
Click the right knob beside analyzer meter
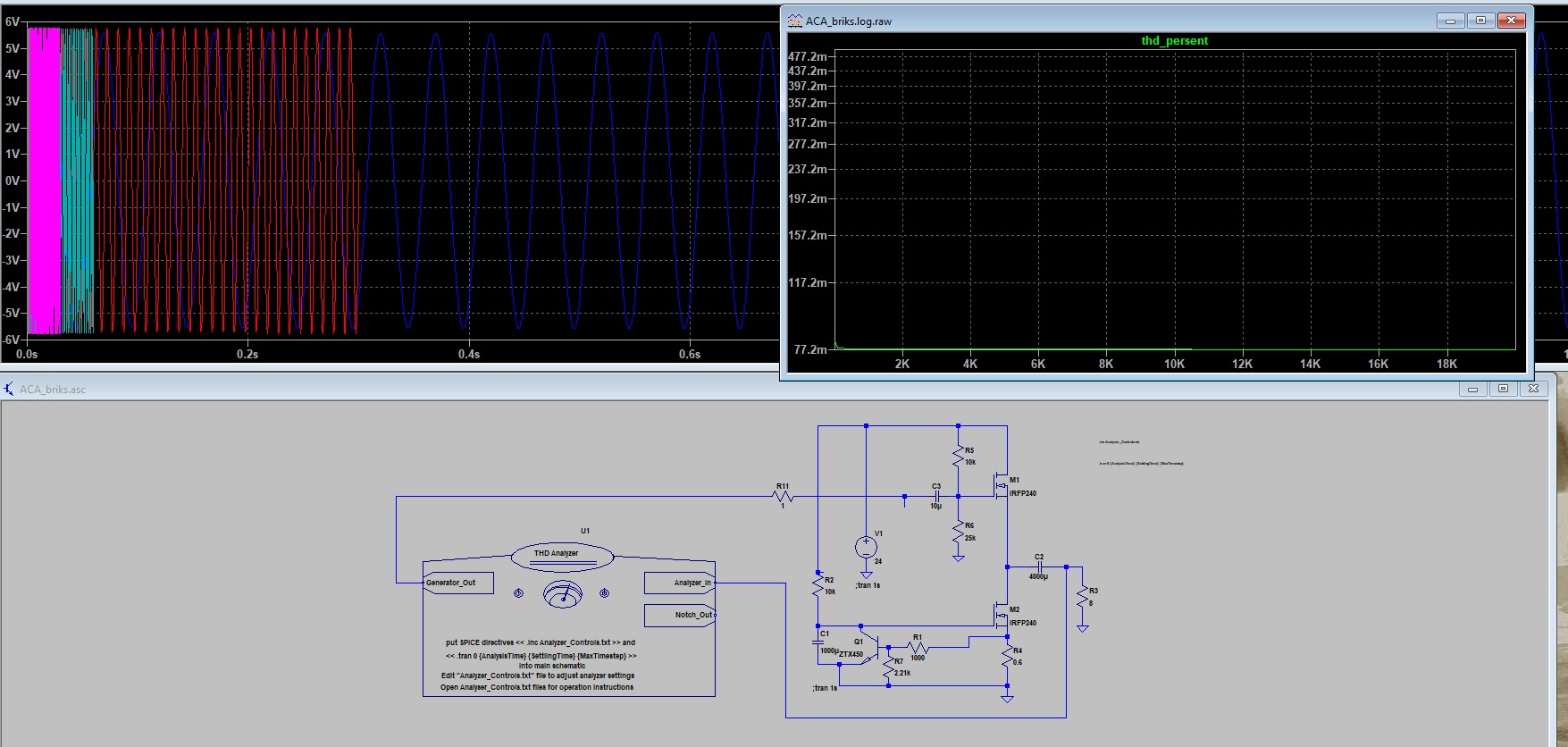(604, 593)
